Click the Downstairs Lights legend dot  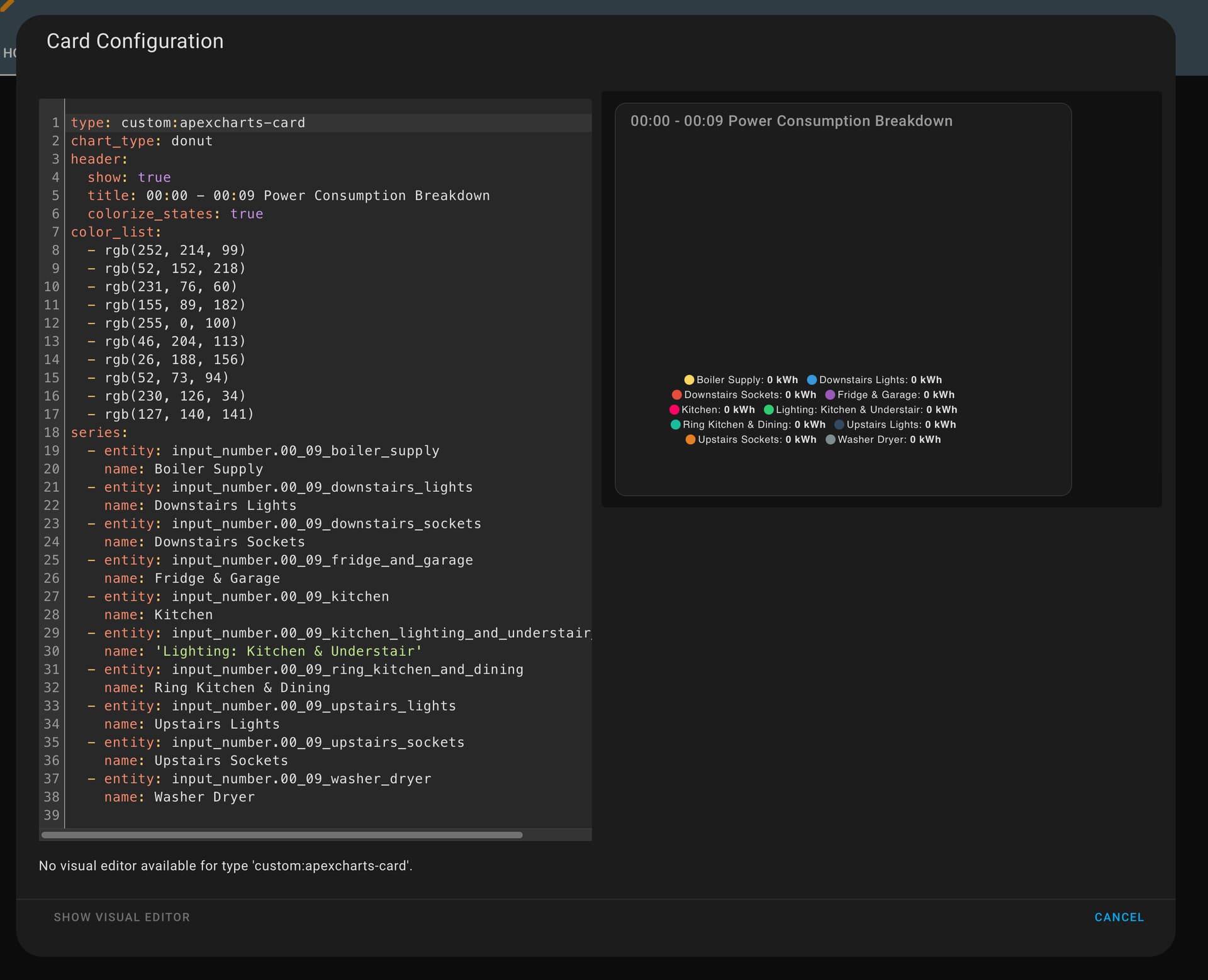click(813, 380)
